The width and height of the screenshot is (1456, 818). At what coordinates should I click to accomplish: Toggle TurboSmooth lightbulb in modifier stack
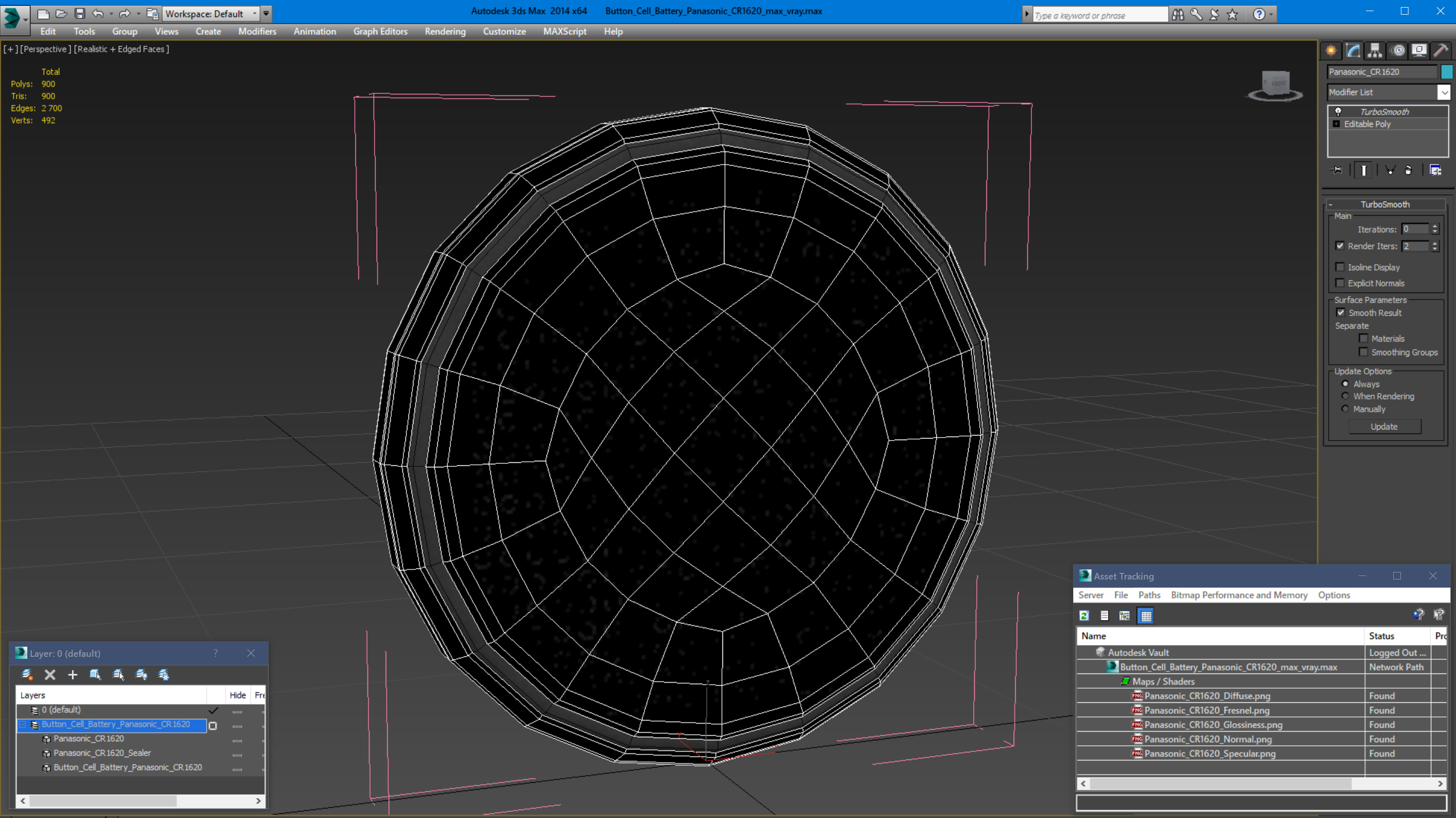pos(1338,112)
